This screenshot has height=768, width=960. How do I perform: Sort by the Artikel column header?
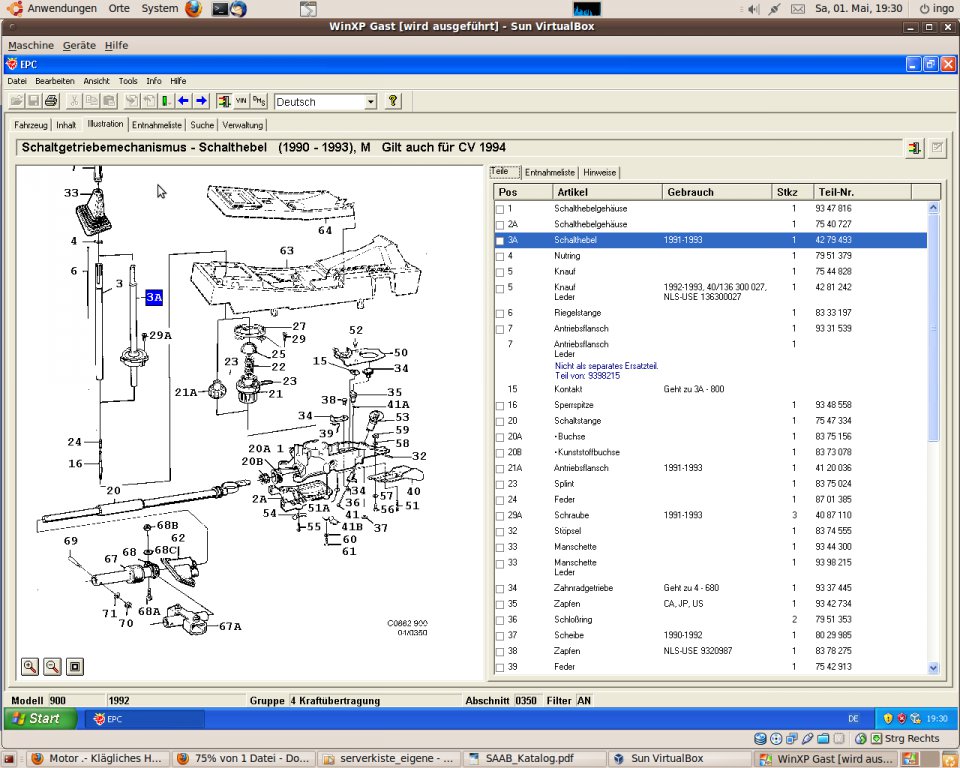606,192
